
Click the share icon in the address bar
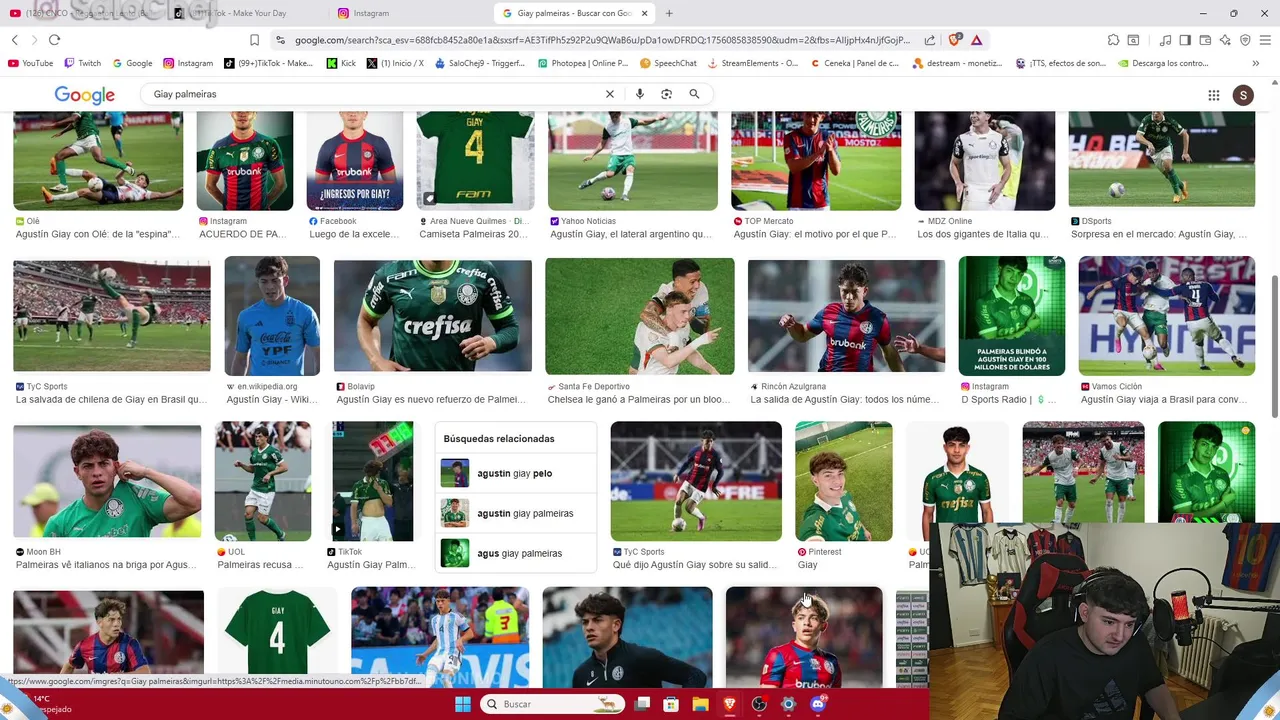click(x=930, y=40)
